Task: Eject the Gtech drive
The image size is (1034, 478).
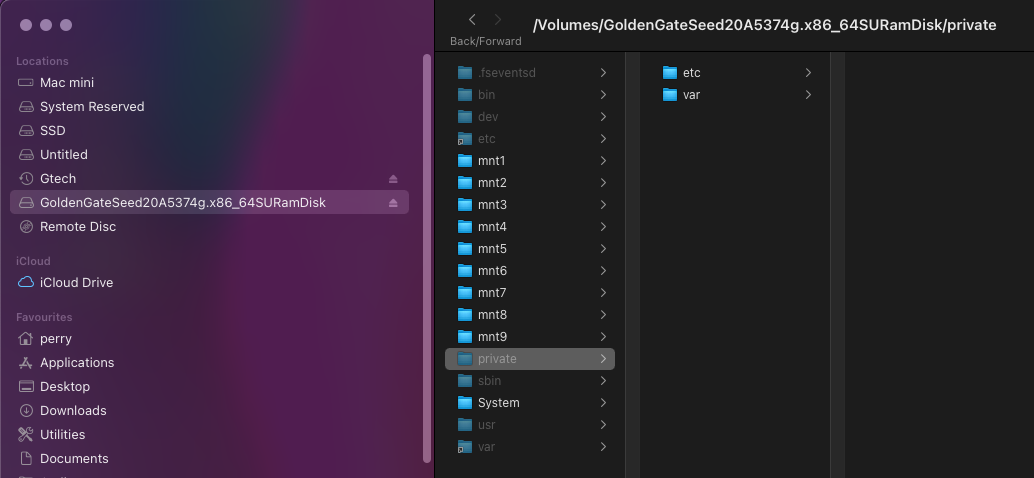Action: pos(393,179)
